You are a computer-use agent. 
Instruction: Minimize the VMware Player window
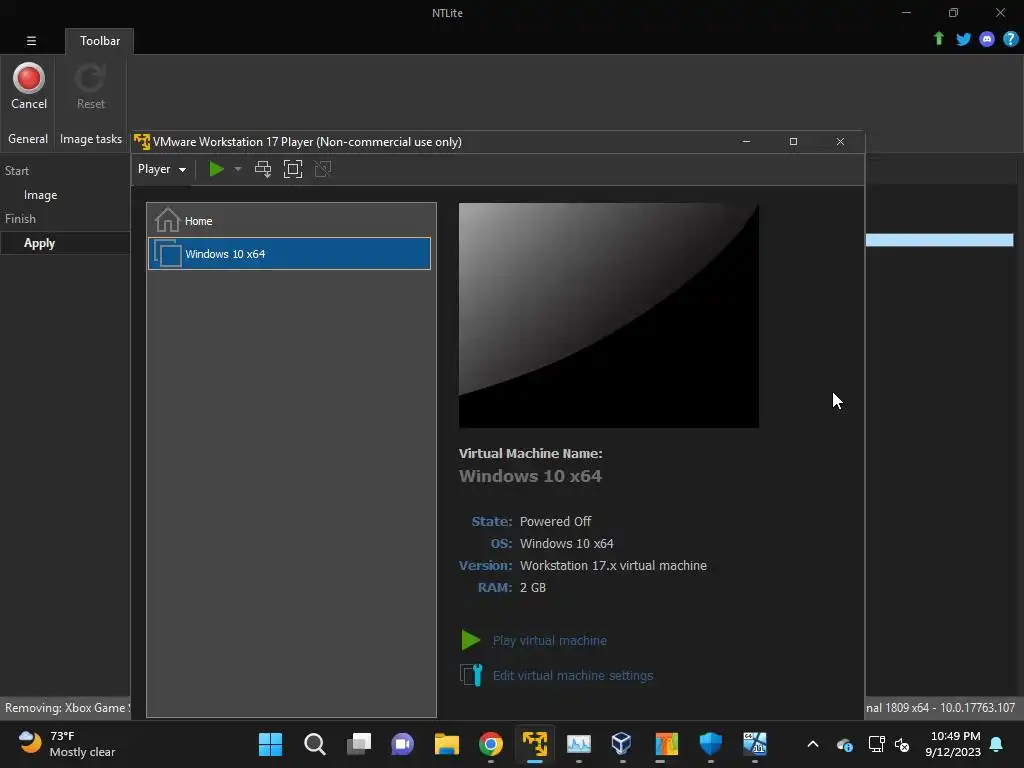(x=746, y=141)
